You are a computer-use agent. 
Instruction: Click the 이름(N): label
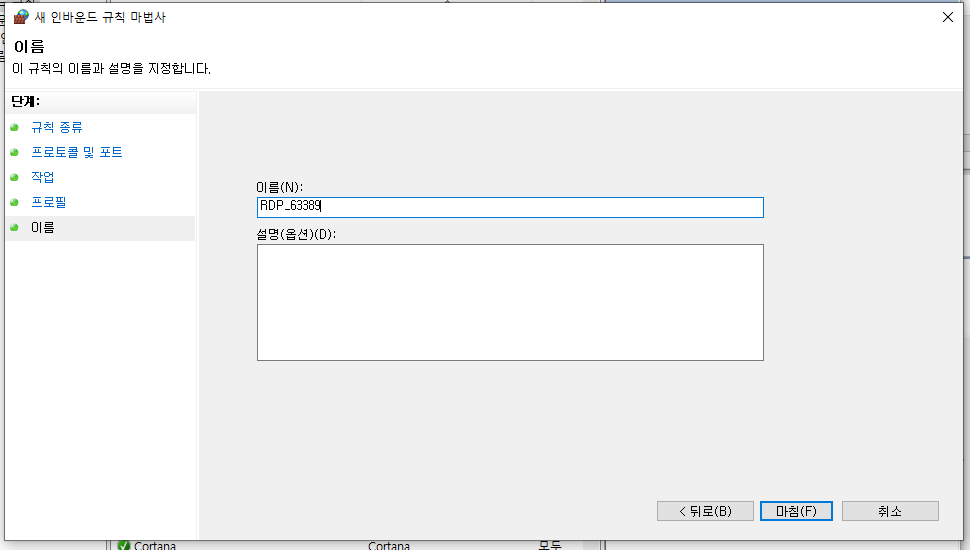coord(280,187)
